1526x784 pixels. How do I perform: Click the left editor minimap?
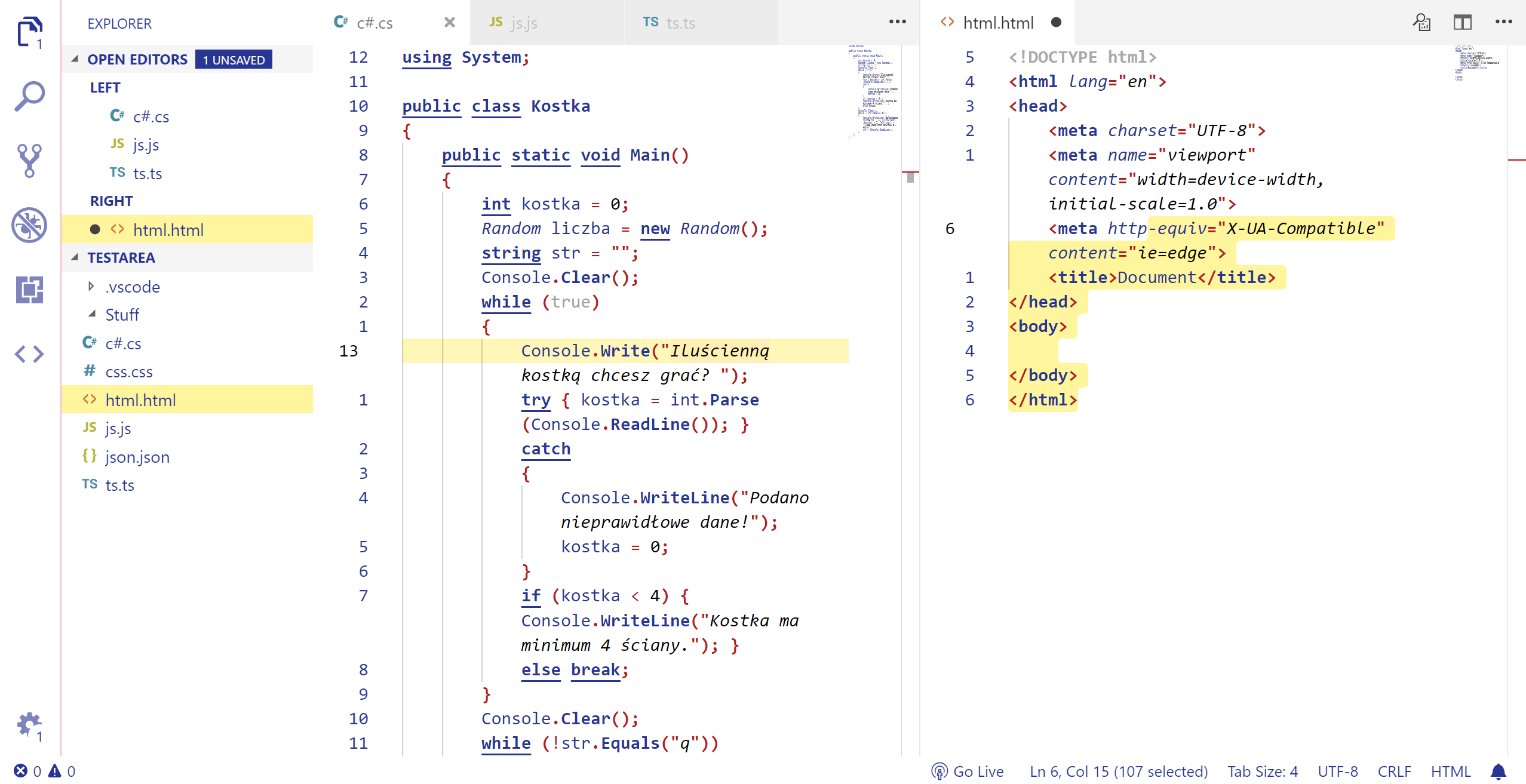point(873,90)
